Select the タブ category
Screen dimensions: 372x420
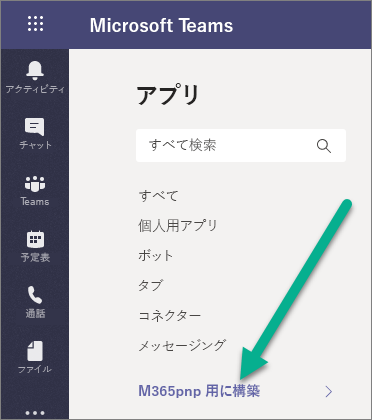(151, 286)
